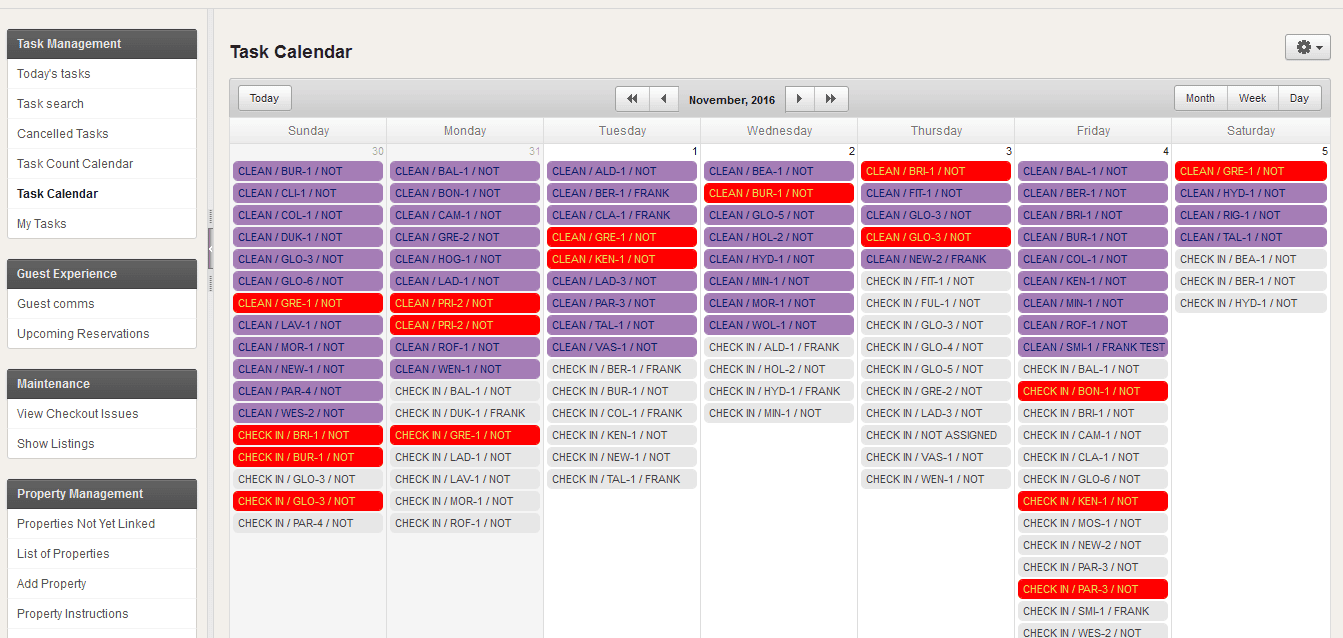The width and height of the screenshot is (1343, 638).
Task: Open Guest comms link
Action: (x=56, y=304)
